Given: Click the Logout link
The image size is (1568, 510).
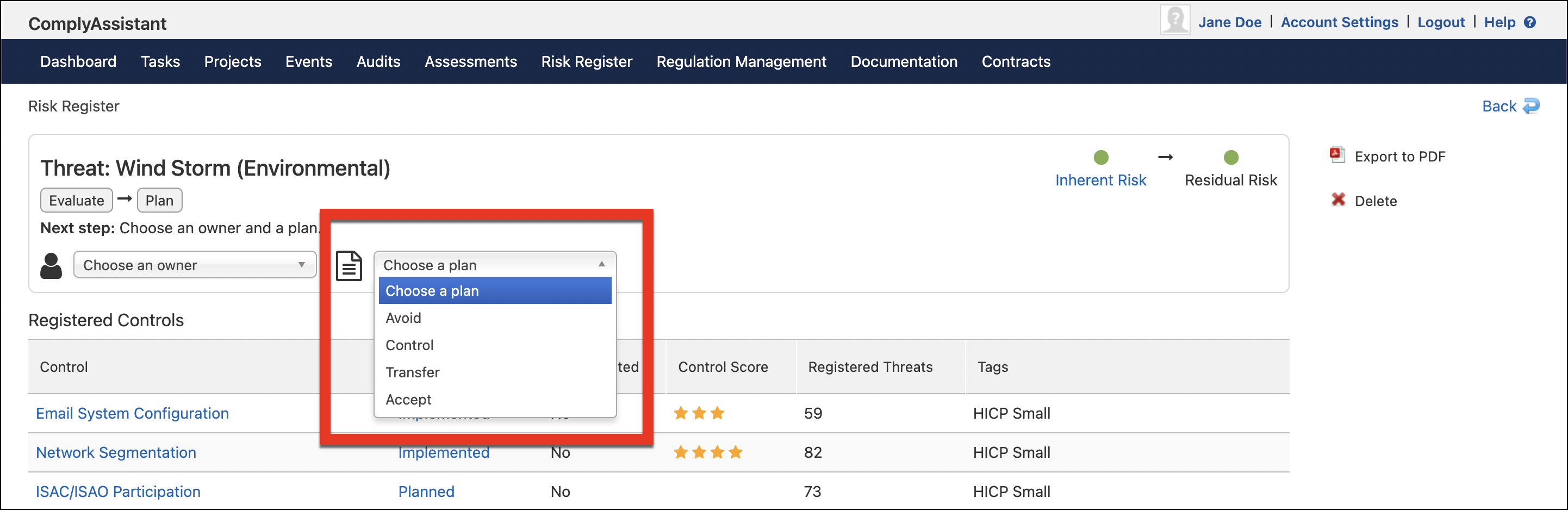Looking at the screenshot, I should (x=1441, y=22).
